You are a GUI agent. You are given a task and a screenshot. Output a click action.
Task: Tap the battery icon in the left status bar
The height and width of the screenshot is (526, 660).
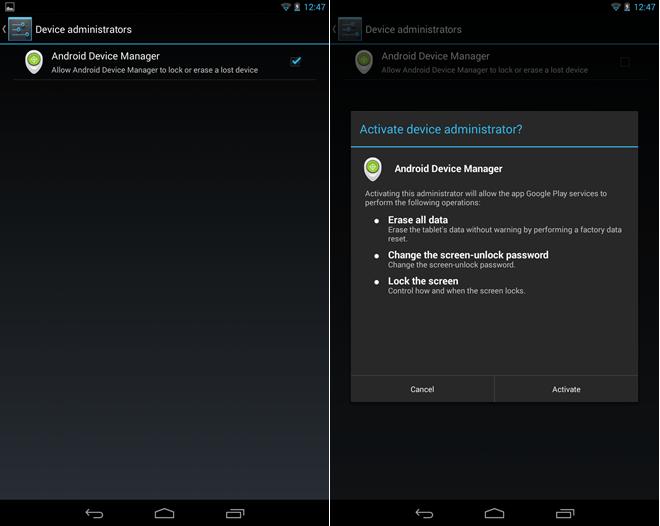[x=297, y=7]
